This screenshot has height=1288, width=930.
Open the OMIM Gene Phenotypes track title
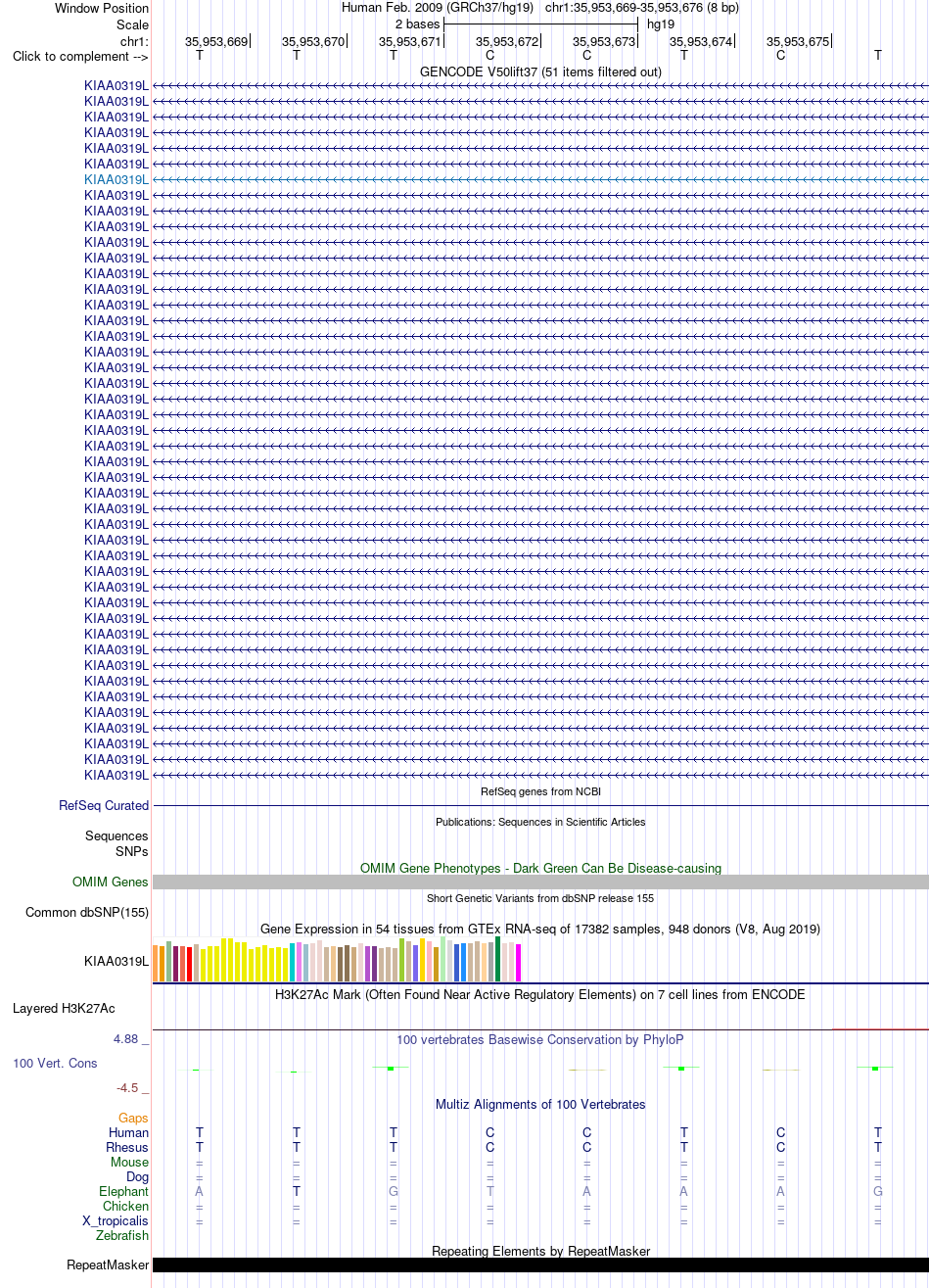coord(540,868)
